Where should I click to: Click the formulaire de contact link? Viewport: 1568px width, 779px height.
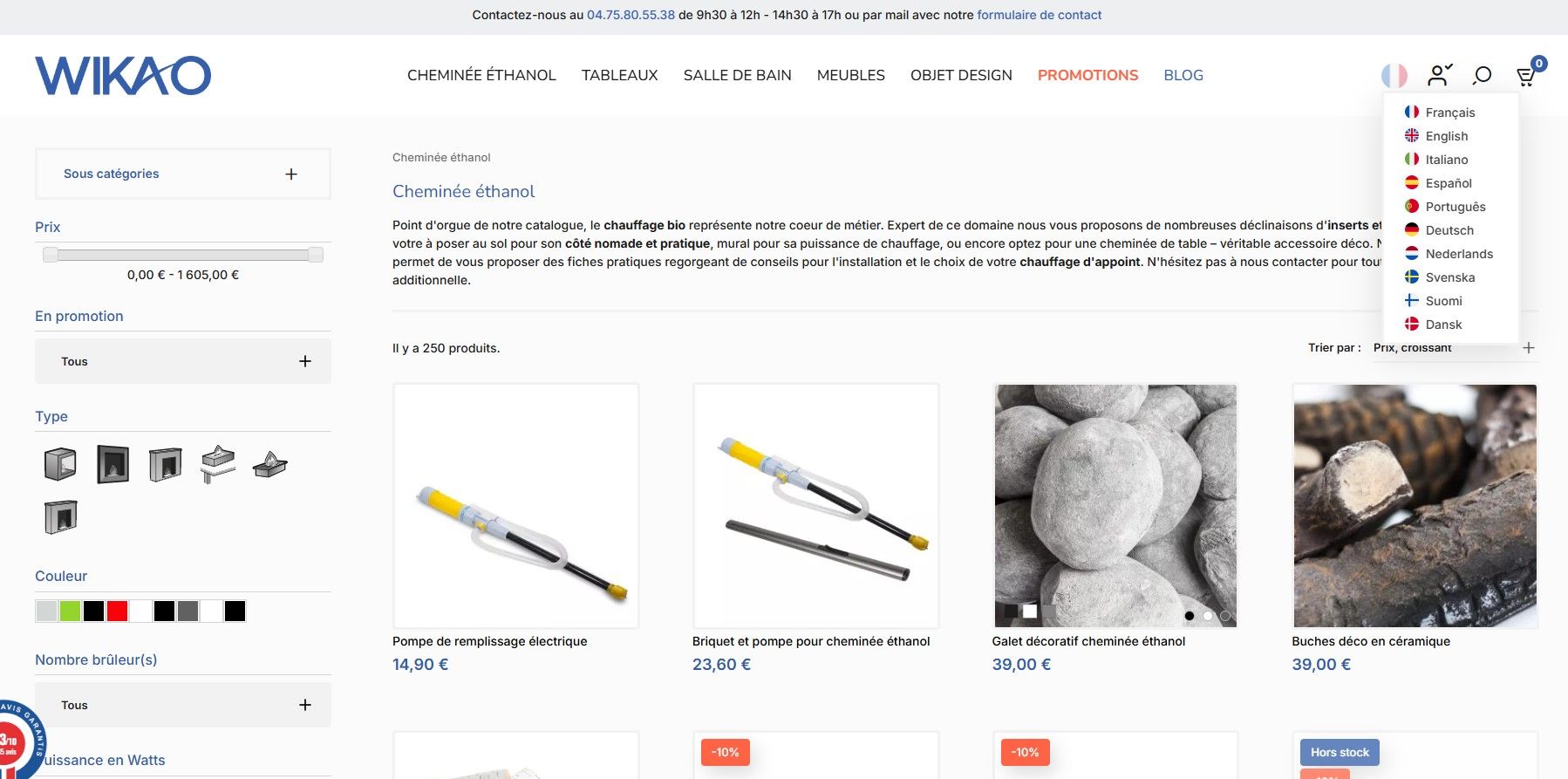1040,15
